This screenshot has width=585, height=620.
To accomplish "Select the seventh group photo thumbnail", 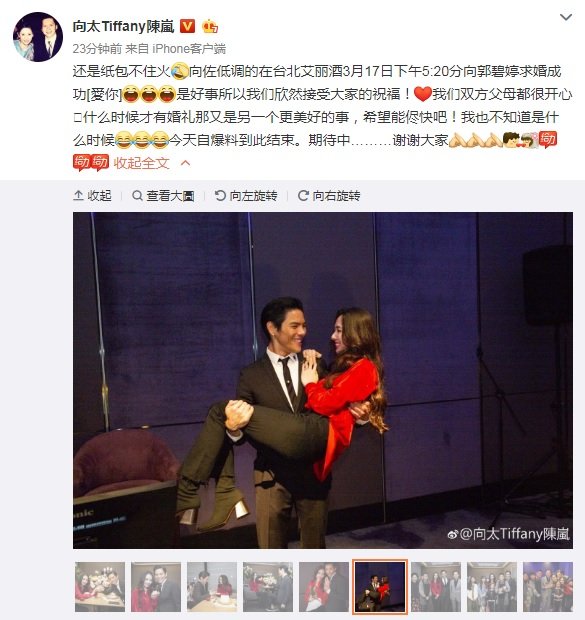I will (436, 587).
